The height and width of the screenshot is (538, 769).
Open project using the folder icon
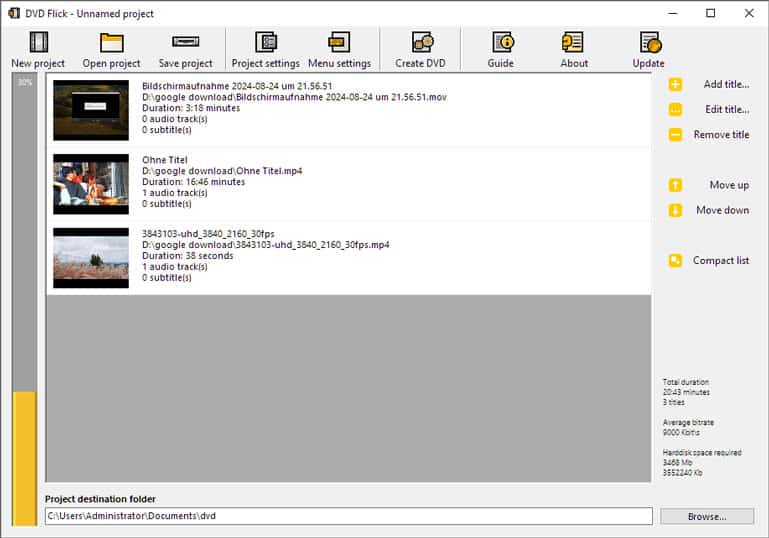111,42
